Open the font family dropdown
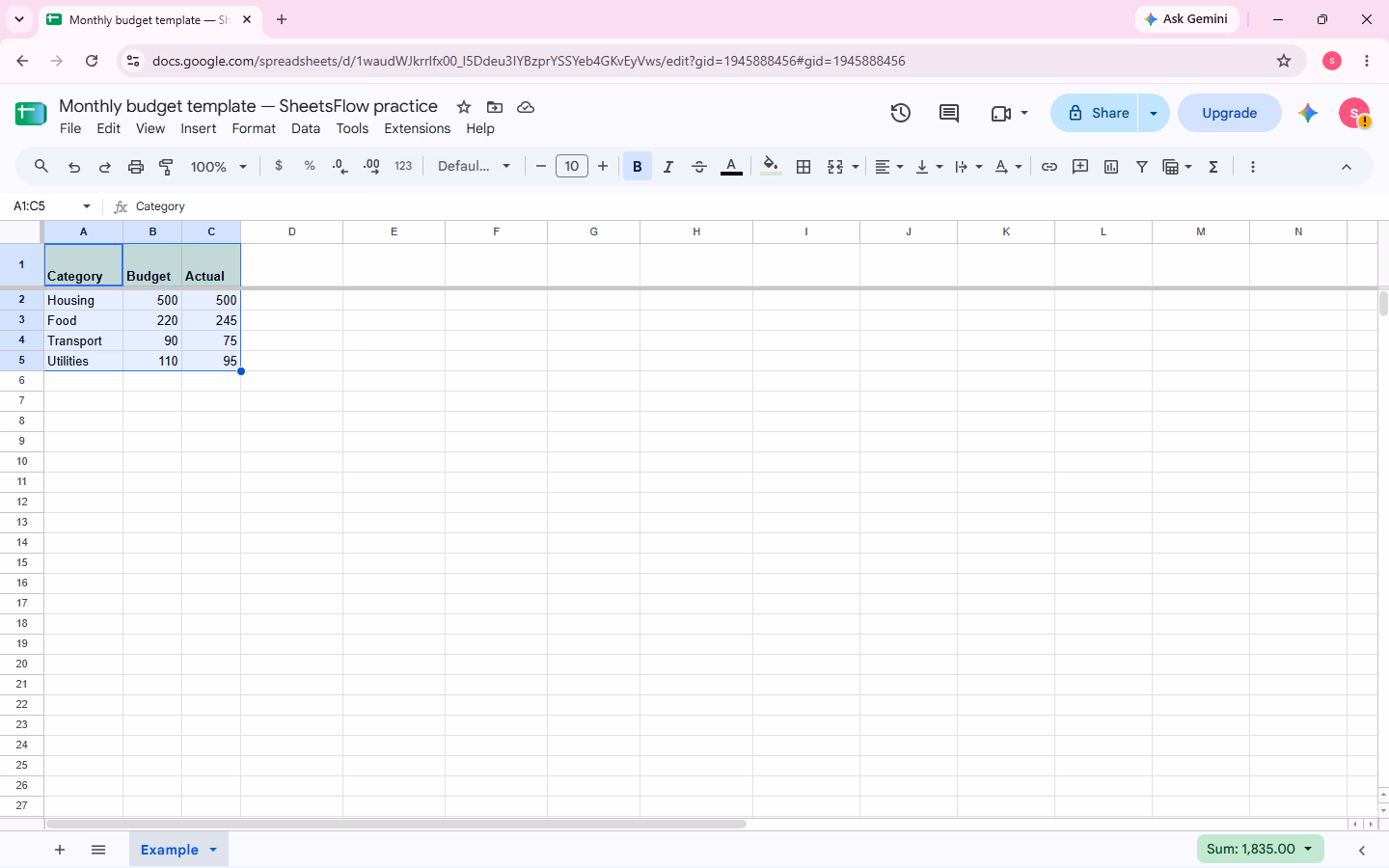1389x868 pixels. tap(474, 166)
